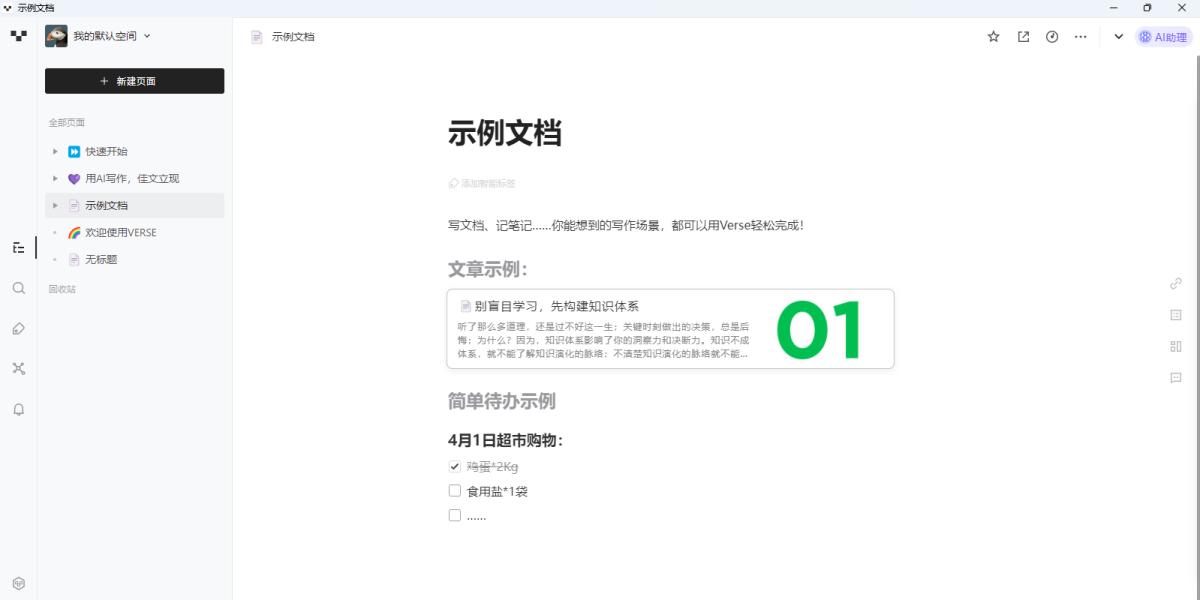Check the 食用盐*1袋 todo checkbox

(x=455, y=491)
